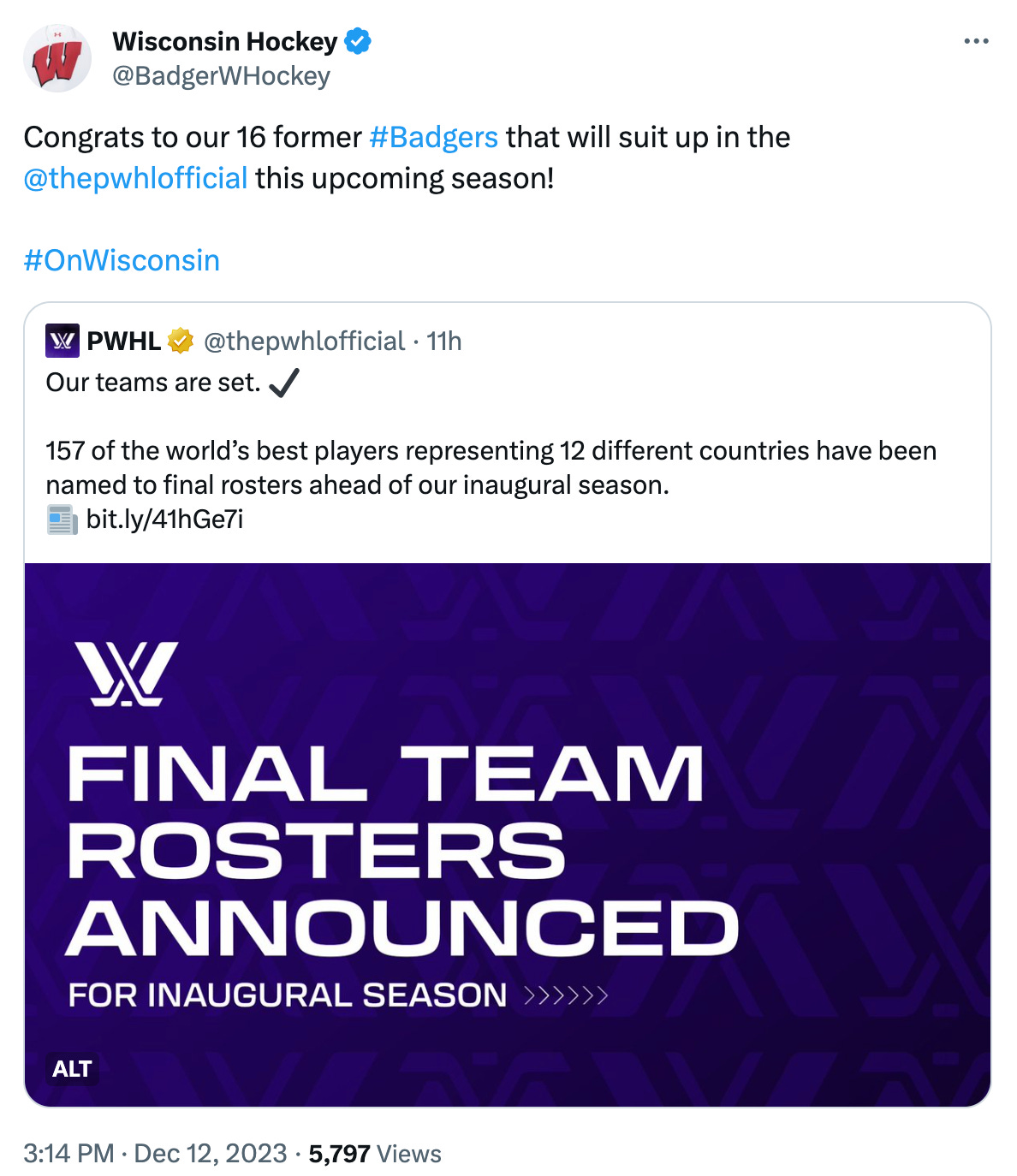Click the blue verified badge
The height and width of the screenshot is (1176, 1017).
coord(358,41)
